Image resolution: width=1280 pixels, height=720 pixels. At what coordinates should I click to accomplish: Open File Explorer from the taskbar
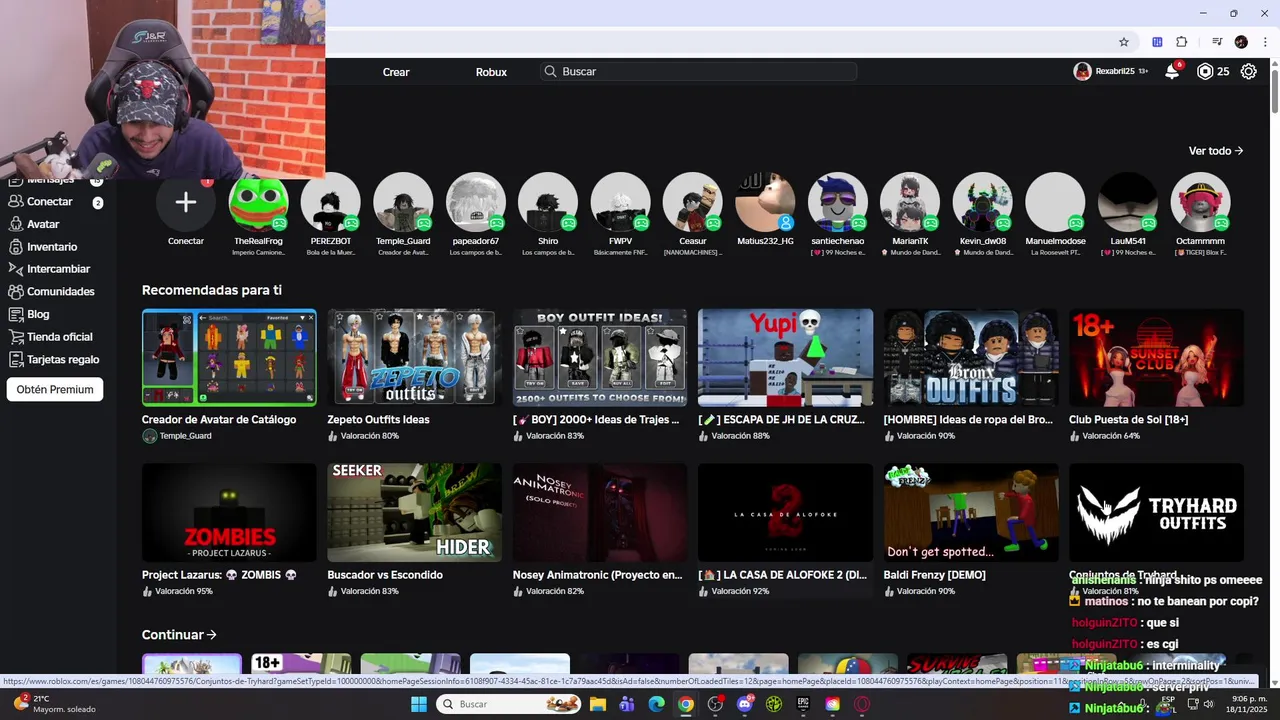[598, 704]
